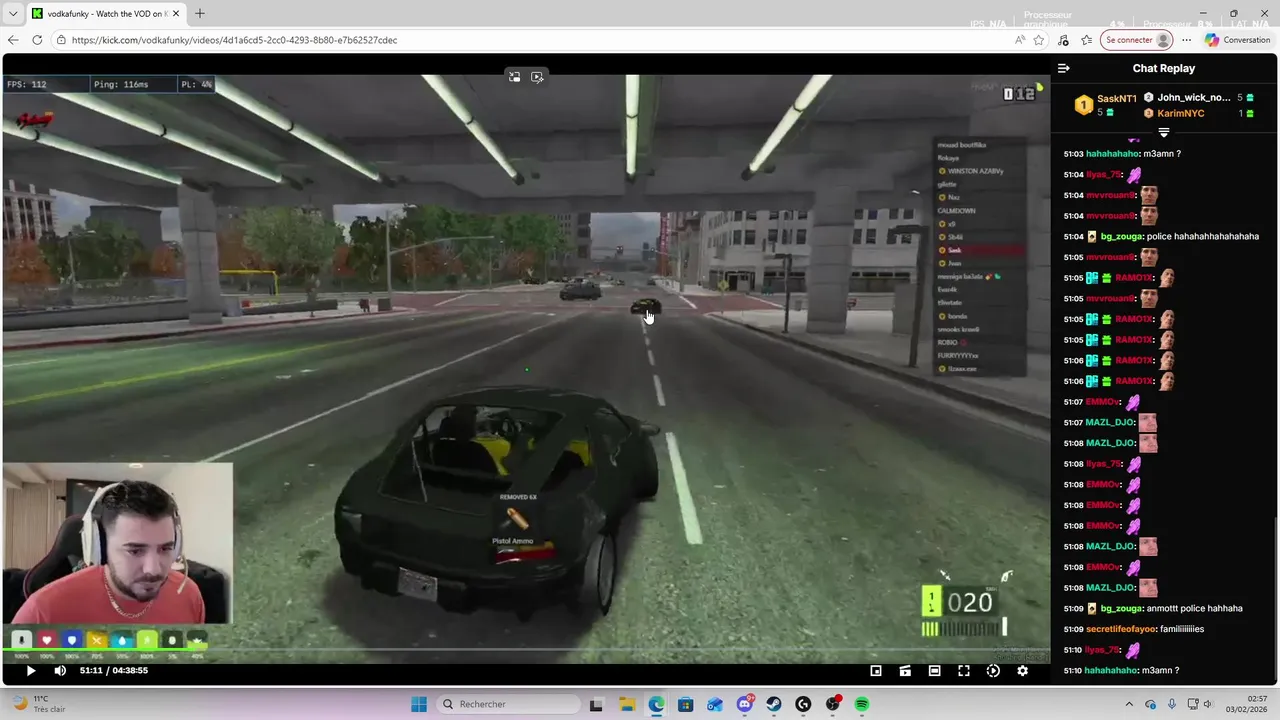This screenshot has width=1280, height=720.
Task: Go back in the browser
Action: coord(13,40)
